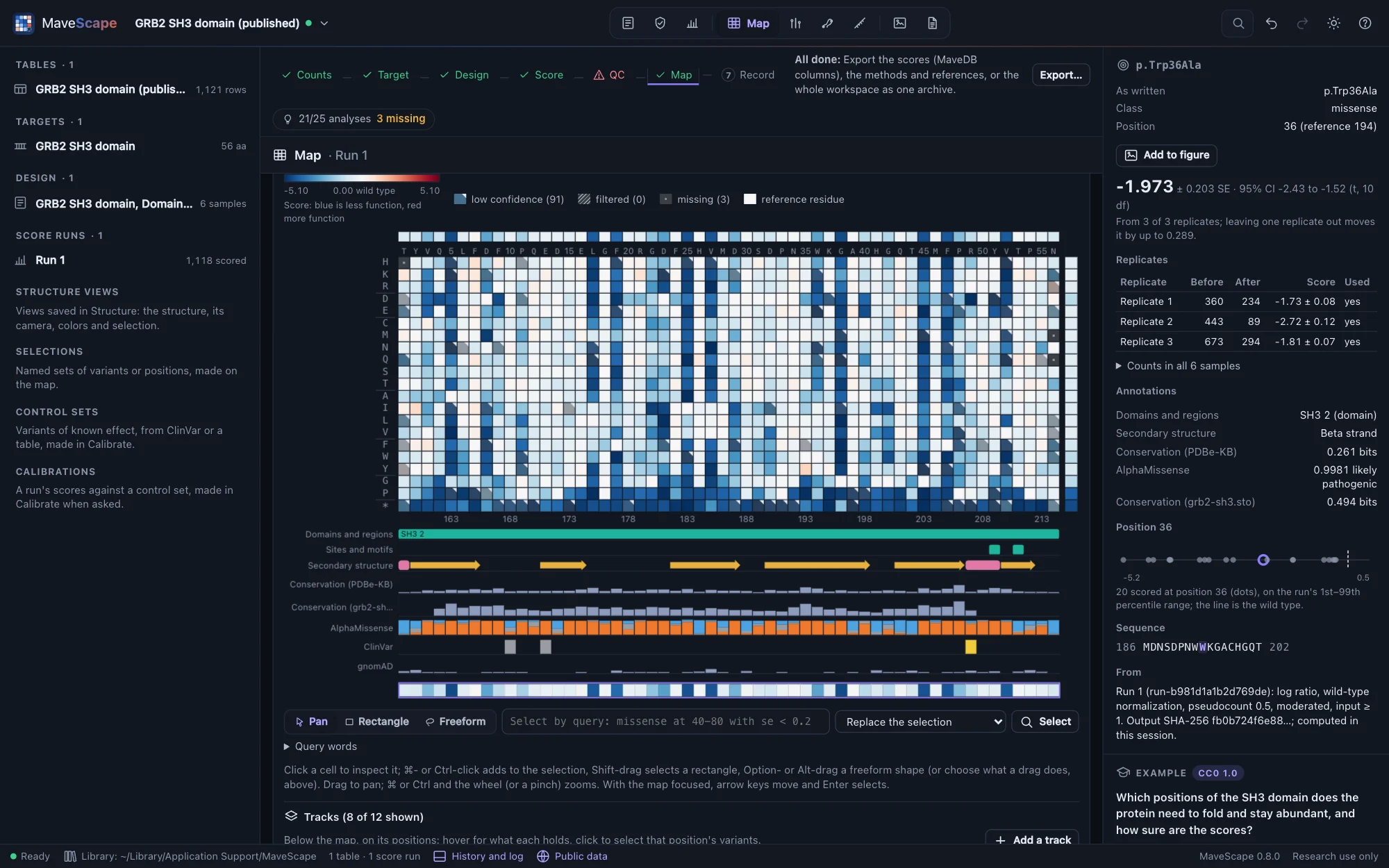Open the sliders icon in the top toolbar
The width and height of the screenshot is (1389, 868).
pyautogui.click(x=795, y=23)
